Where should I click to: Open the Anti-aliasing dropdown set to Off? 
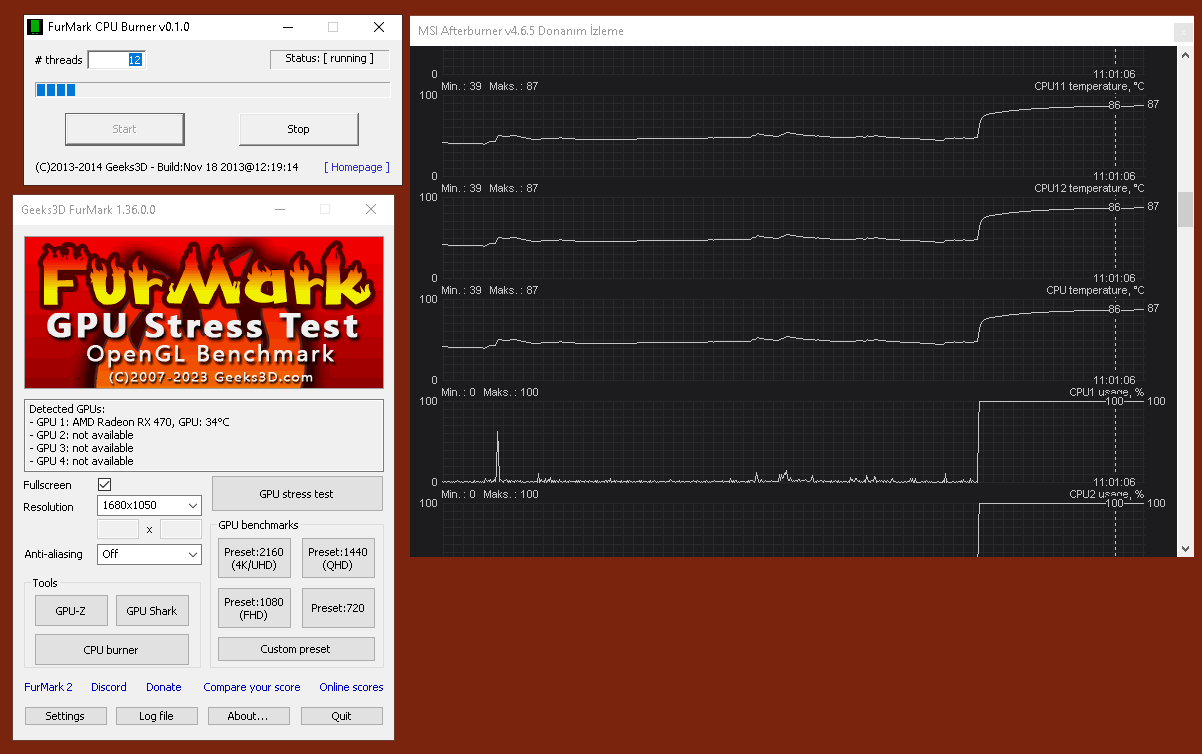(149, 554)
